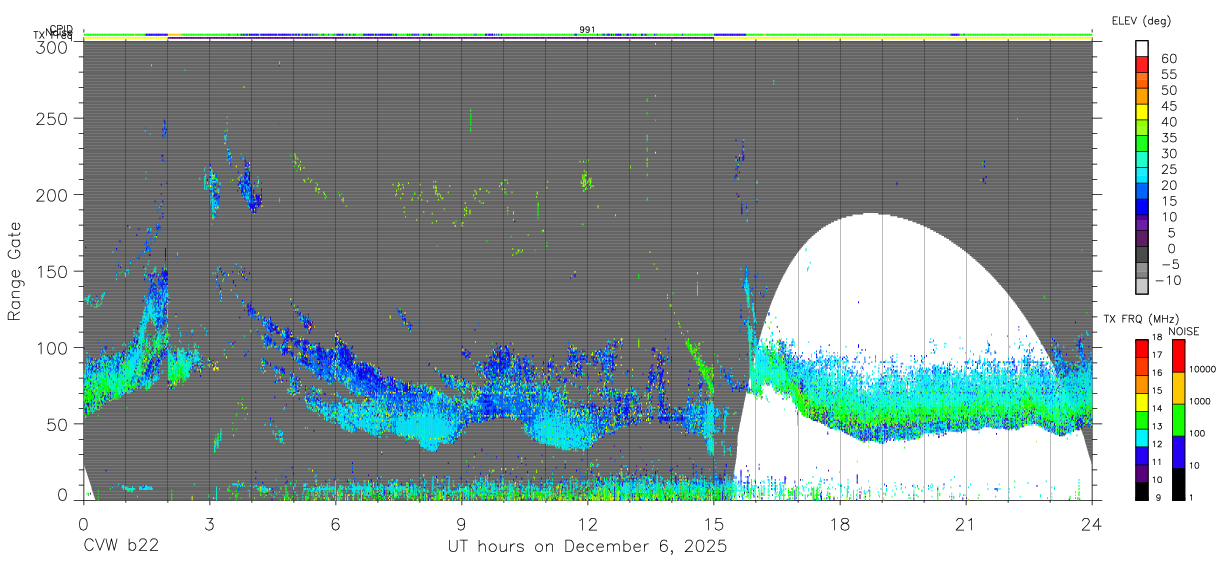The width and height of the screenshot is (1228, 567).
Task: Click blue noise swatch 10–100
Action: coord(1178,452)
